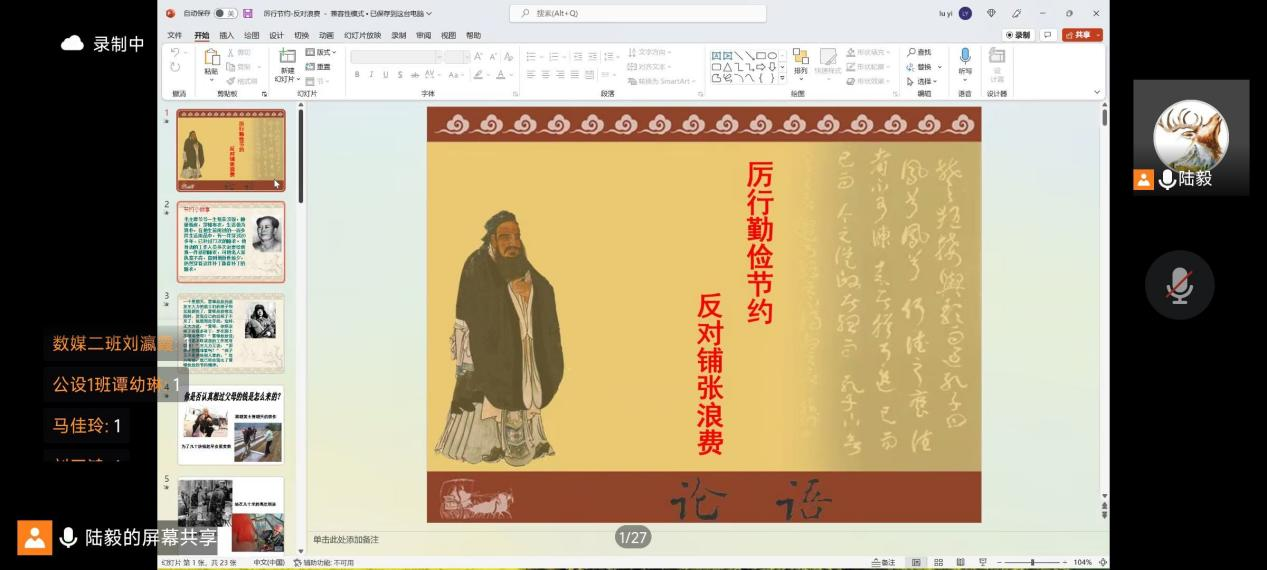
Task: Click the notes area '单击此处添加备注'
Action: point(345,539)
